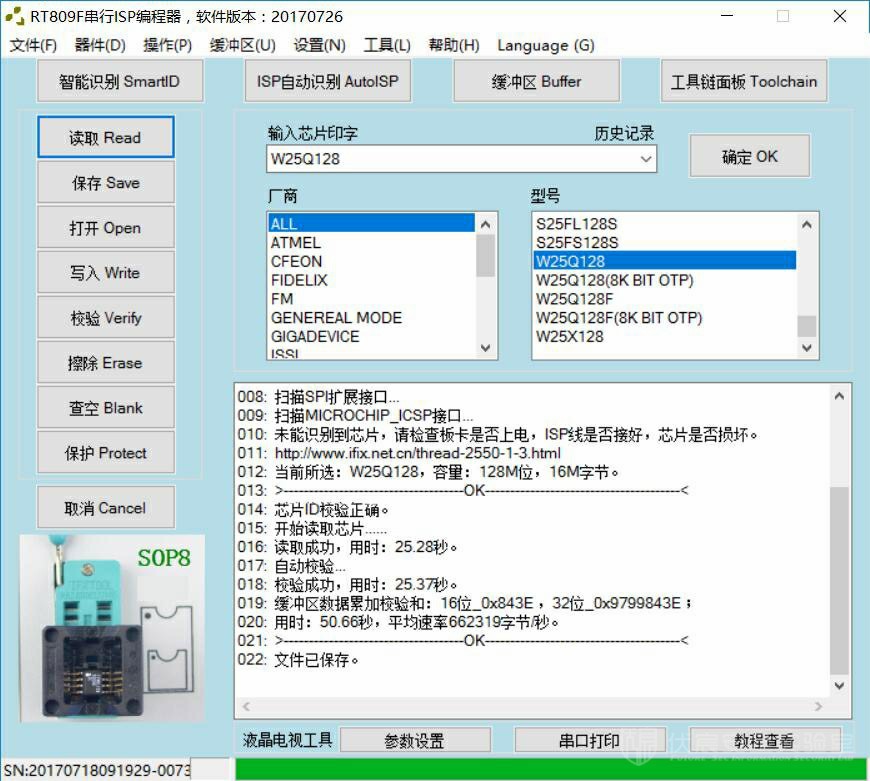The width and height of the screenshot is (870, 781).
Task: Click the 读取 Read button
Action: coord(105,137)
